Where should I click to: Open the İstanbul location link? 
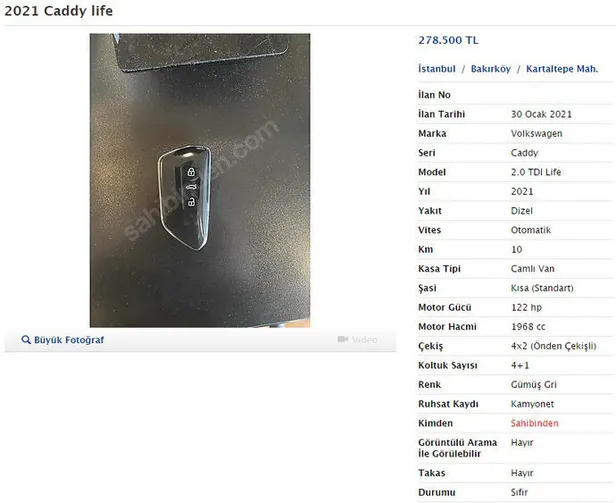437,69
